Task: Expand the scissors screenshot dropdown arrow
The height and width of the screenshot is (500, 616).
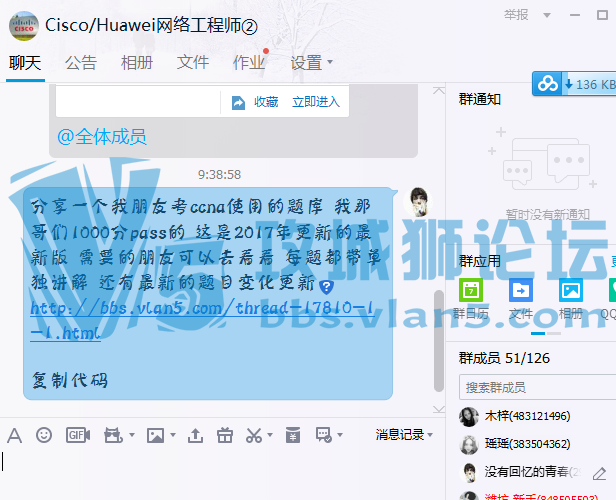Action: [x=270, y=435]
